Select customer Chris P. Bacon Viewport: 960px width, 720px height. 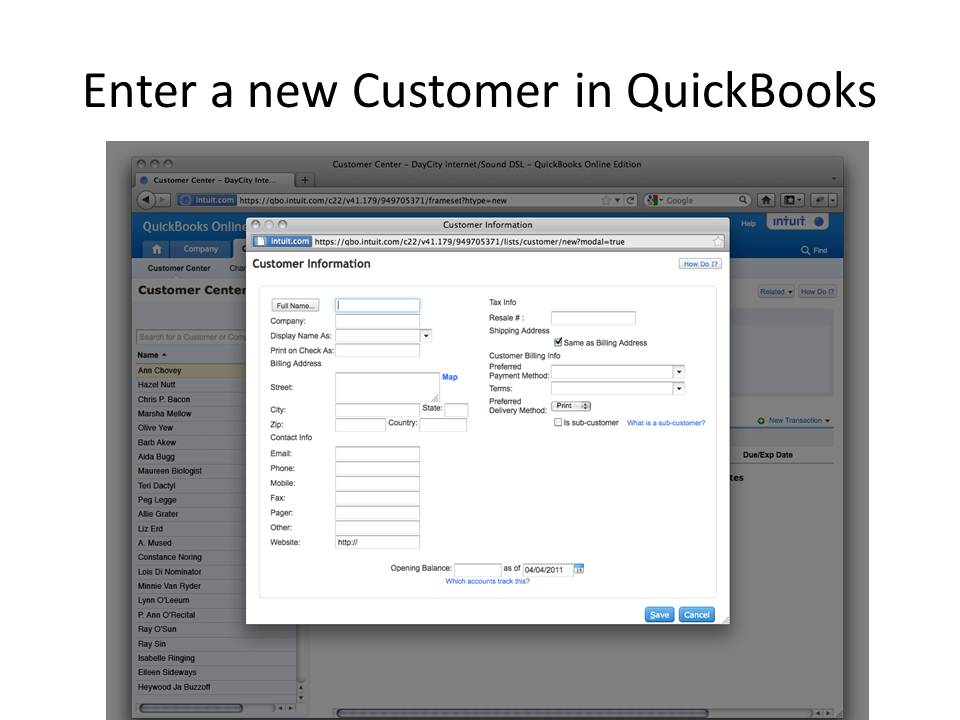191,399
